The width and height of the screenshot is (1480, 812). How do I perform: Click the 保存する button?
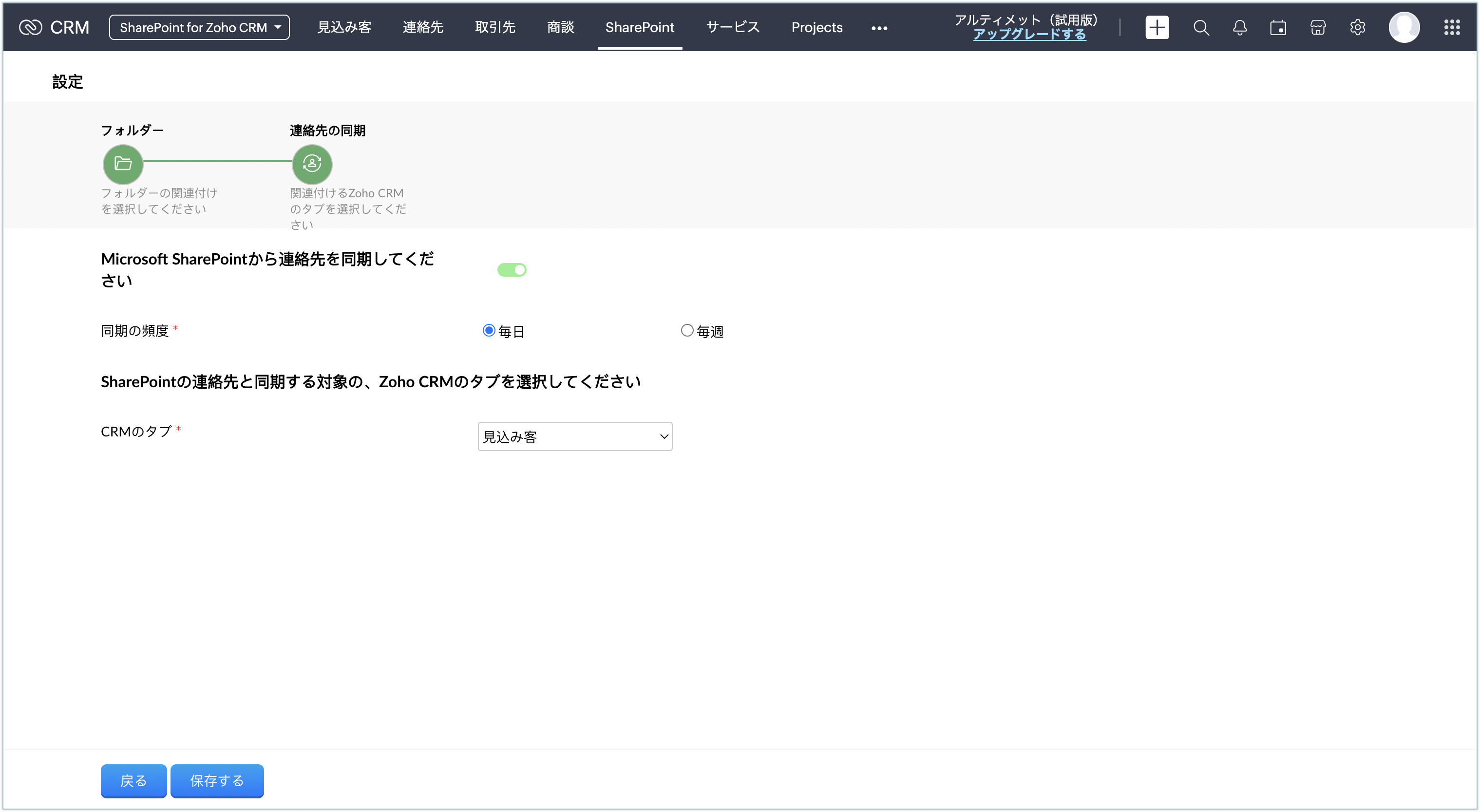coord(217,780)
